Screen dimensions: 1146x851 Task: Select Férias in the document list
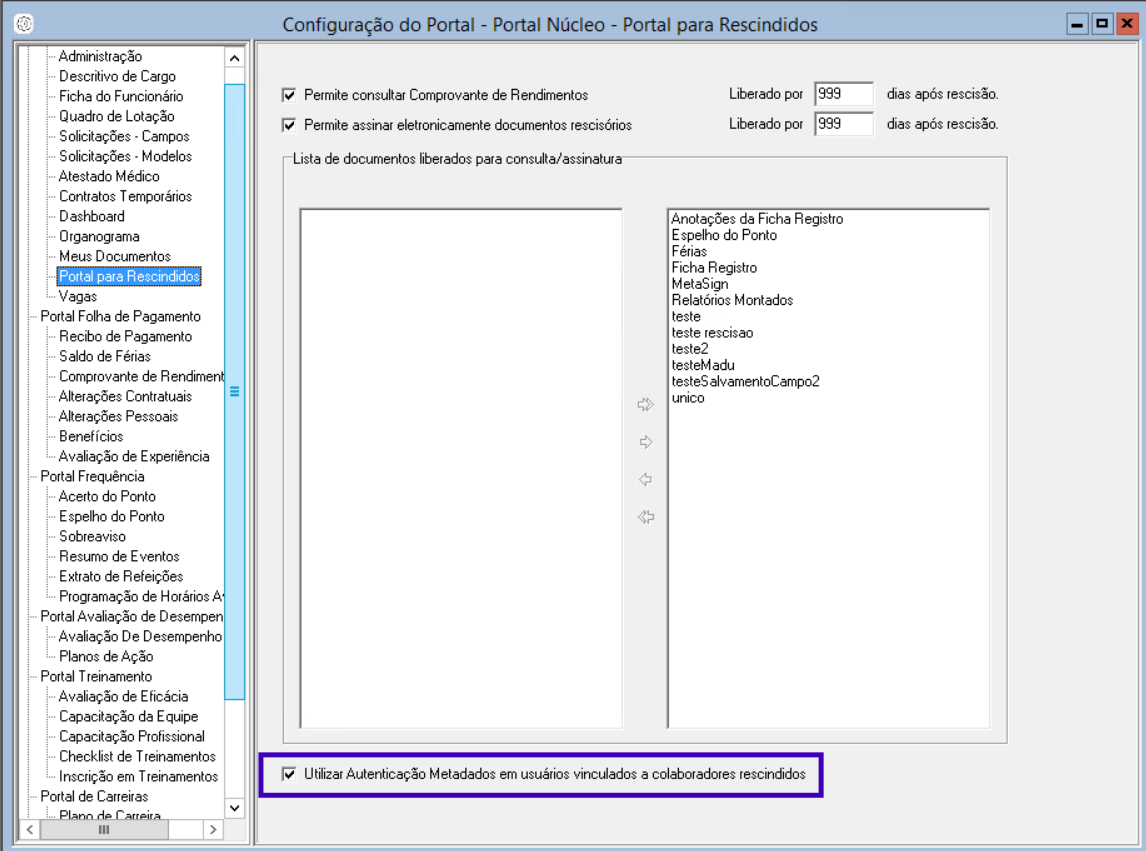point(688,251)
